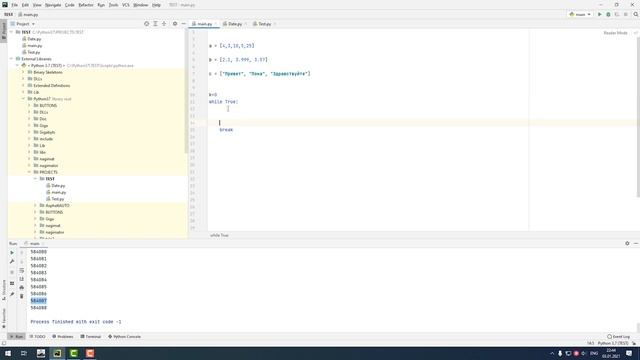This screenshot has height=360, width=640.
Task: Open the green Camtasia icon on the taskbar
Action: click(73, 353)
